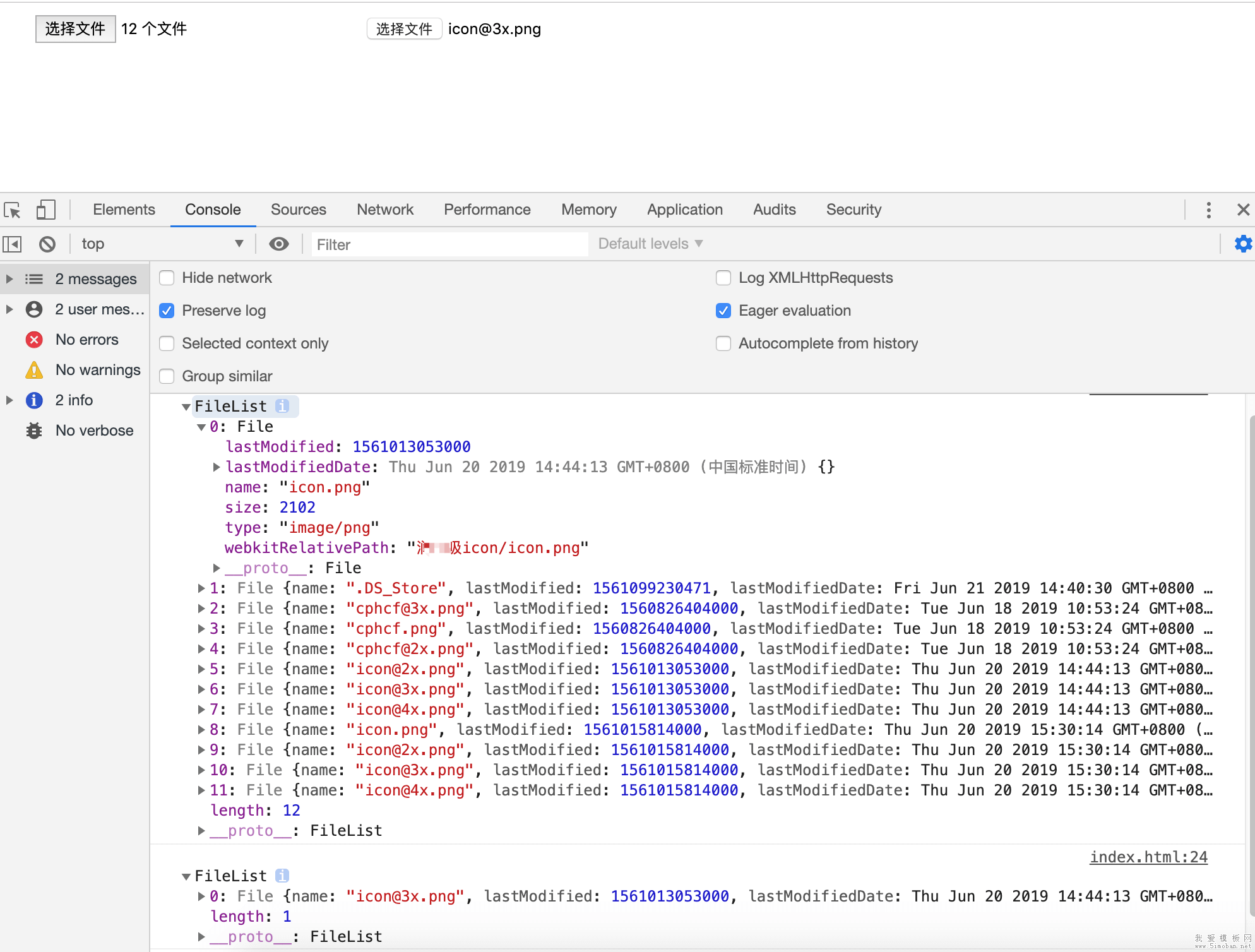Image resolution: width=1255 pixels, height=952 pixels.
Task: Click into the Filter input field
Action: 449,244
